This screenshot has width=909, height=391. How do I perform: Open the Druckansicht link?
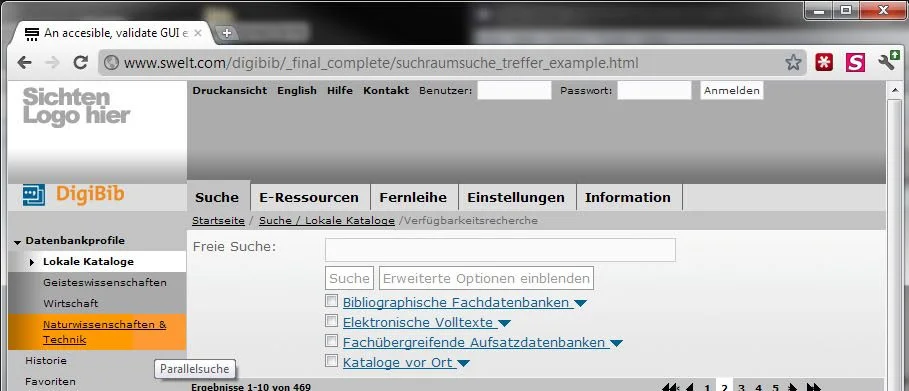pyautogui.click(x=230, y=90)
